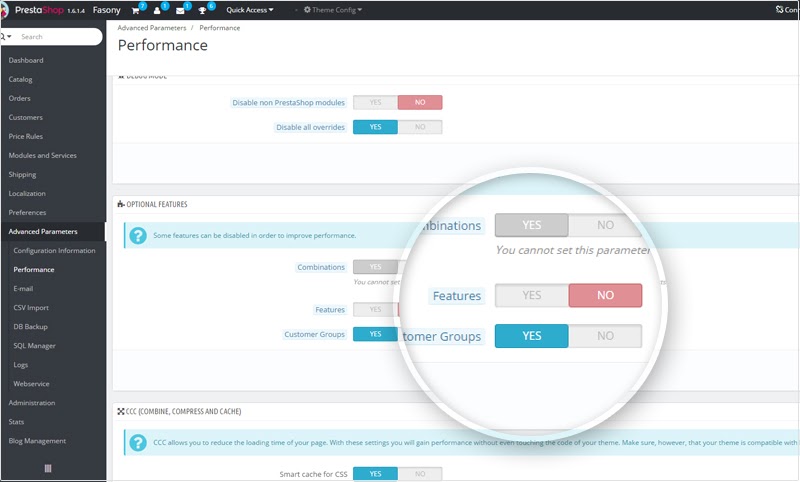Click into the sidebar Search field

58,37
